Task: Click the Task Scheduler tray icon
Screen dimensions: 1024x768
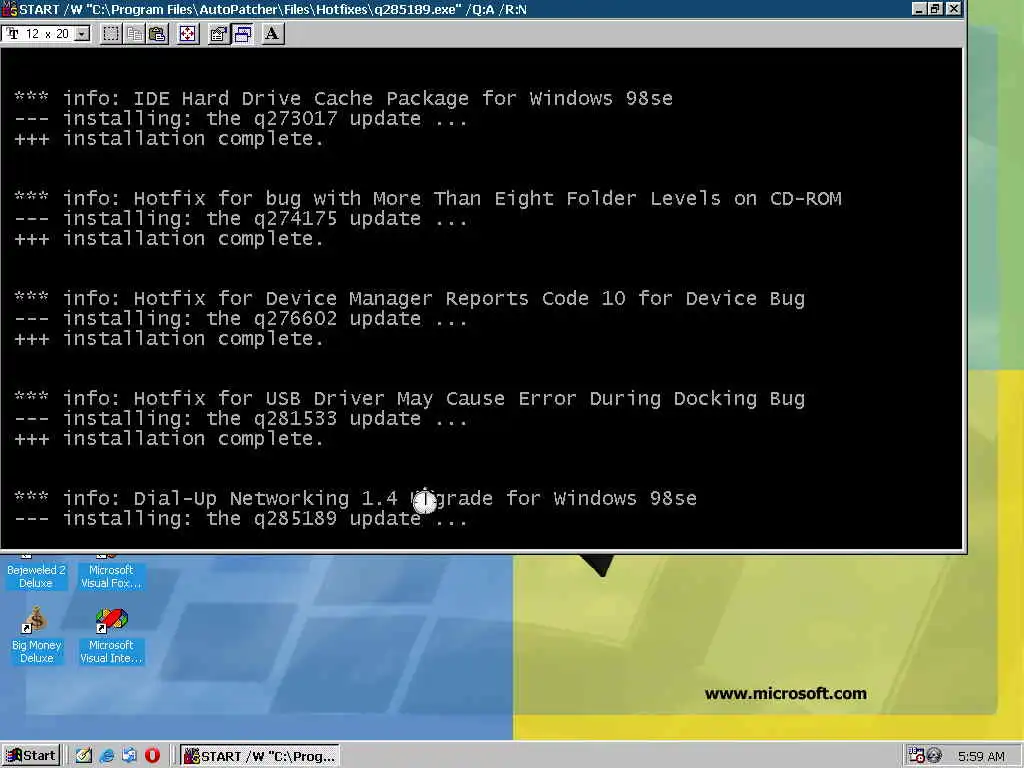Action: (916, 756)
